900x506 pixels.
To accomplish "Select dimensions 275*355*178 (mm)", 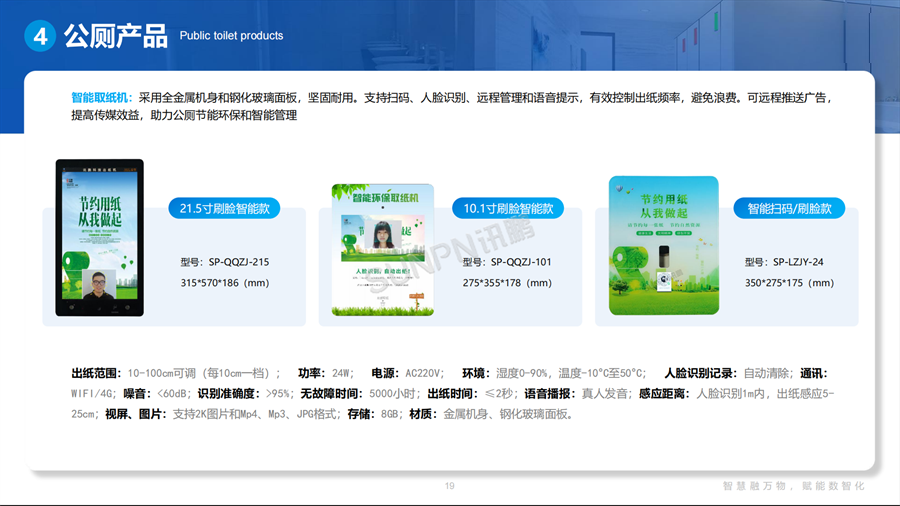I will tap(507, 283).
